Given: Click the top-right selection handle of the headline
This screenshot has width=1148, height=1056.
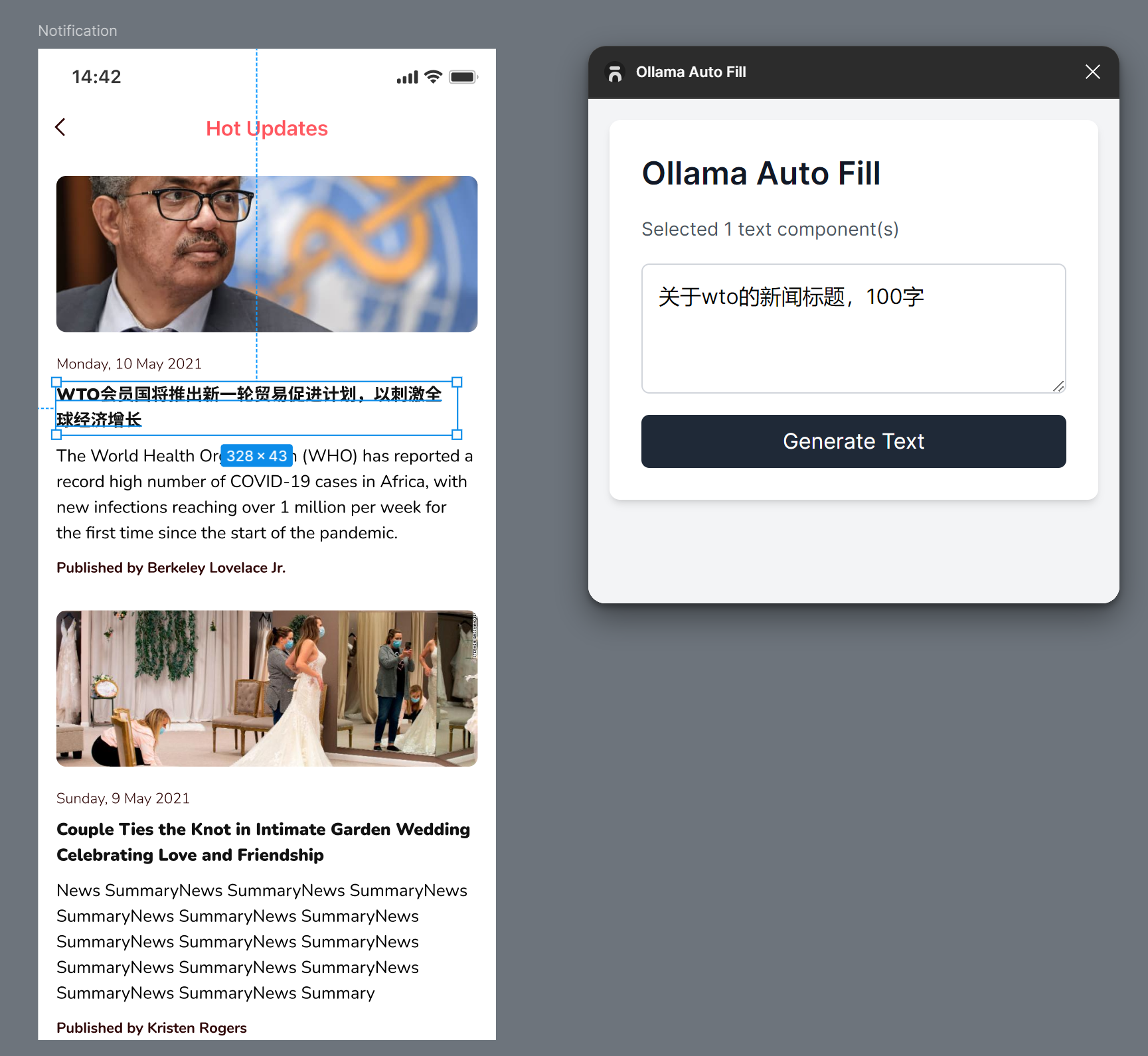Looking at the screenshot, I should click(457, 382).
